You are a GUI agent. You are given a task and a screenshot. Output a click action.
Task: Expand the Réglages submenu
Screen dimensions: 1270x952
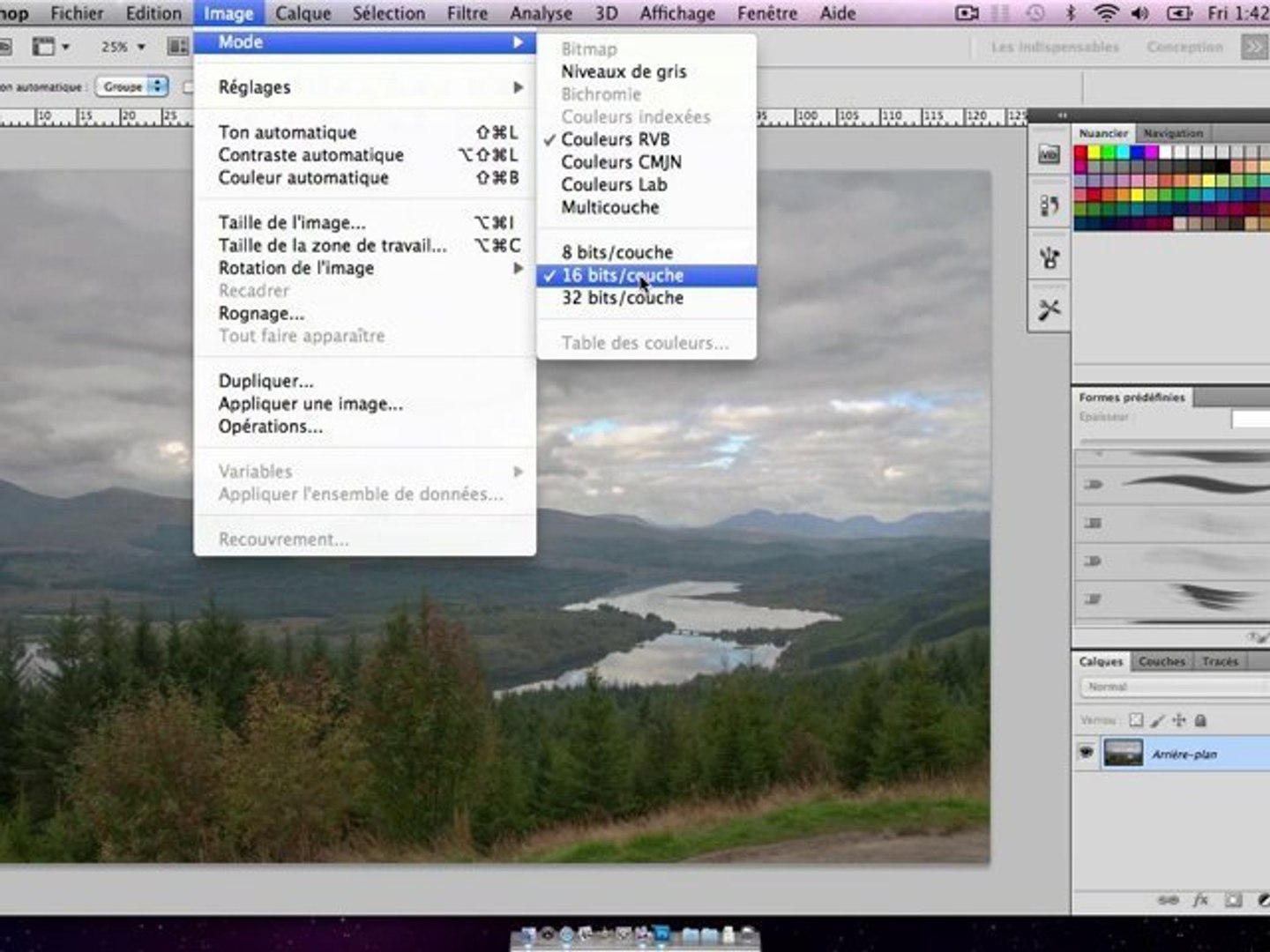(364, 87)
